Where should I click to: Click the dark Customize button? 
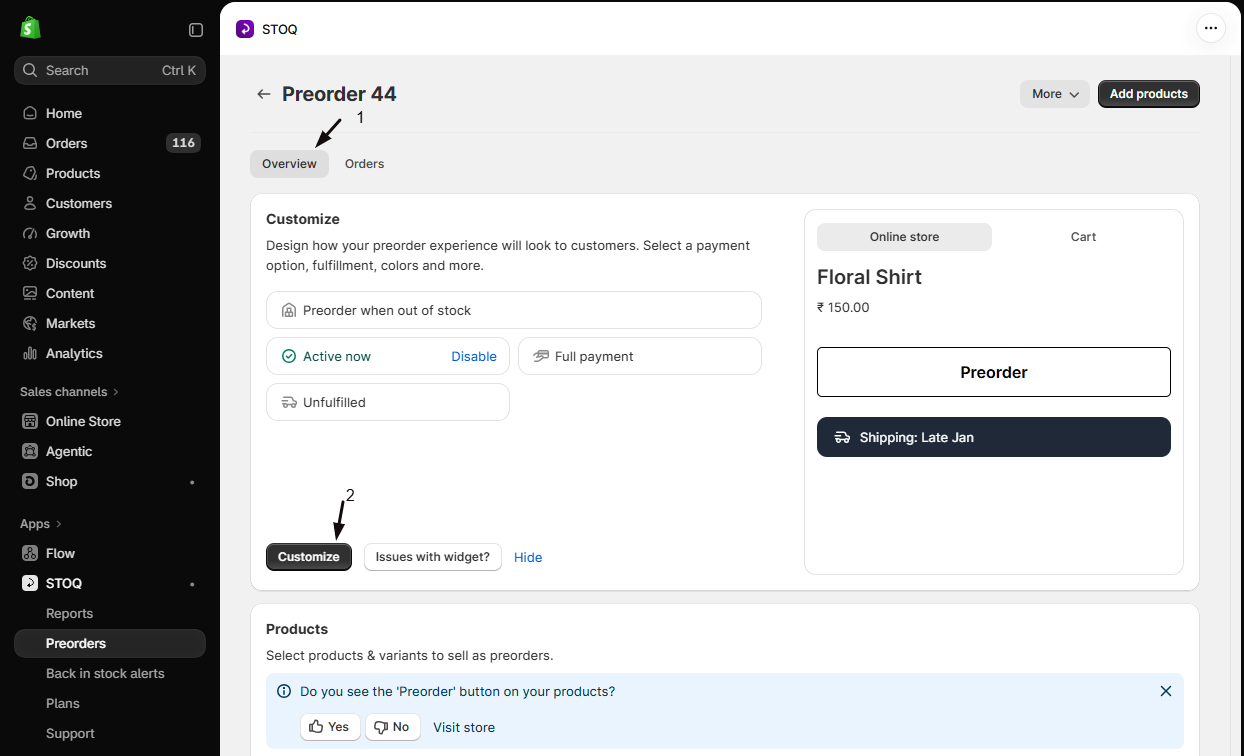[309, 557]
